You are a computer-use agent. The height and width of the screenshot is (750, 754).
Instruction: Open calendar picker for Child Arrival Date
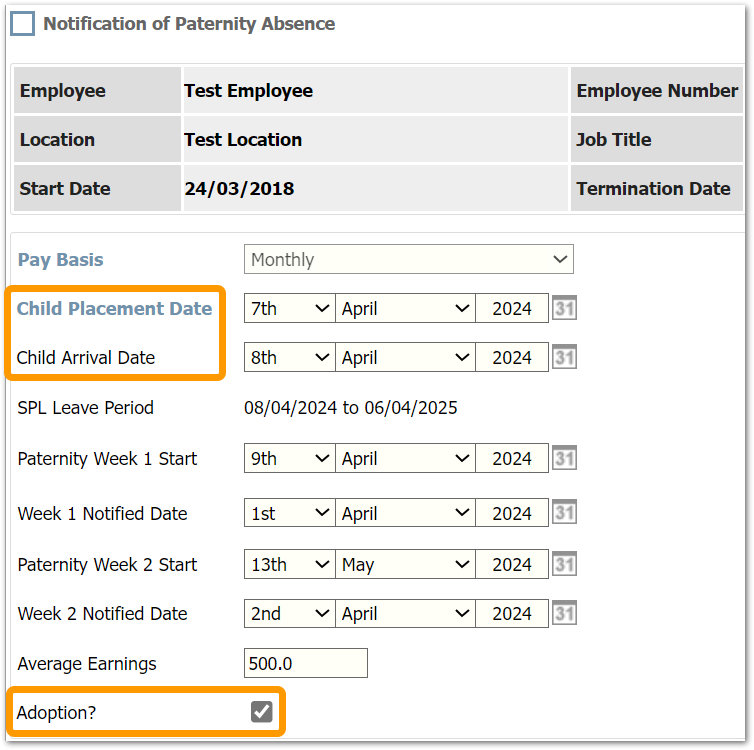[x=564, y=358]
